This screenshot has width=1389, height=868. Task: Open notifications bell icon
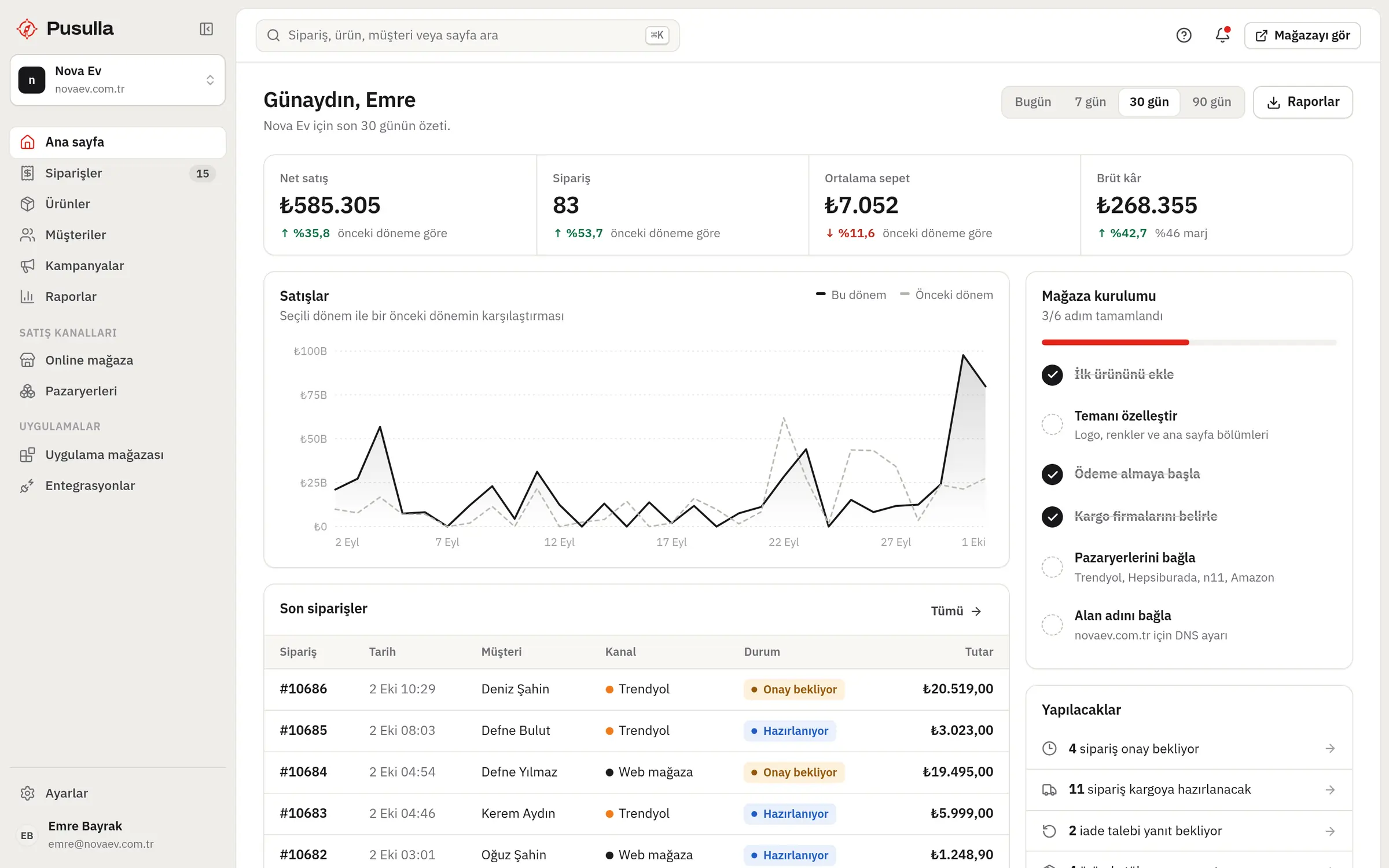click(x=1222, y=35)
